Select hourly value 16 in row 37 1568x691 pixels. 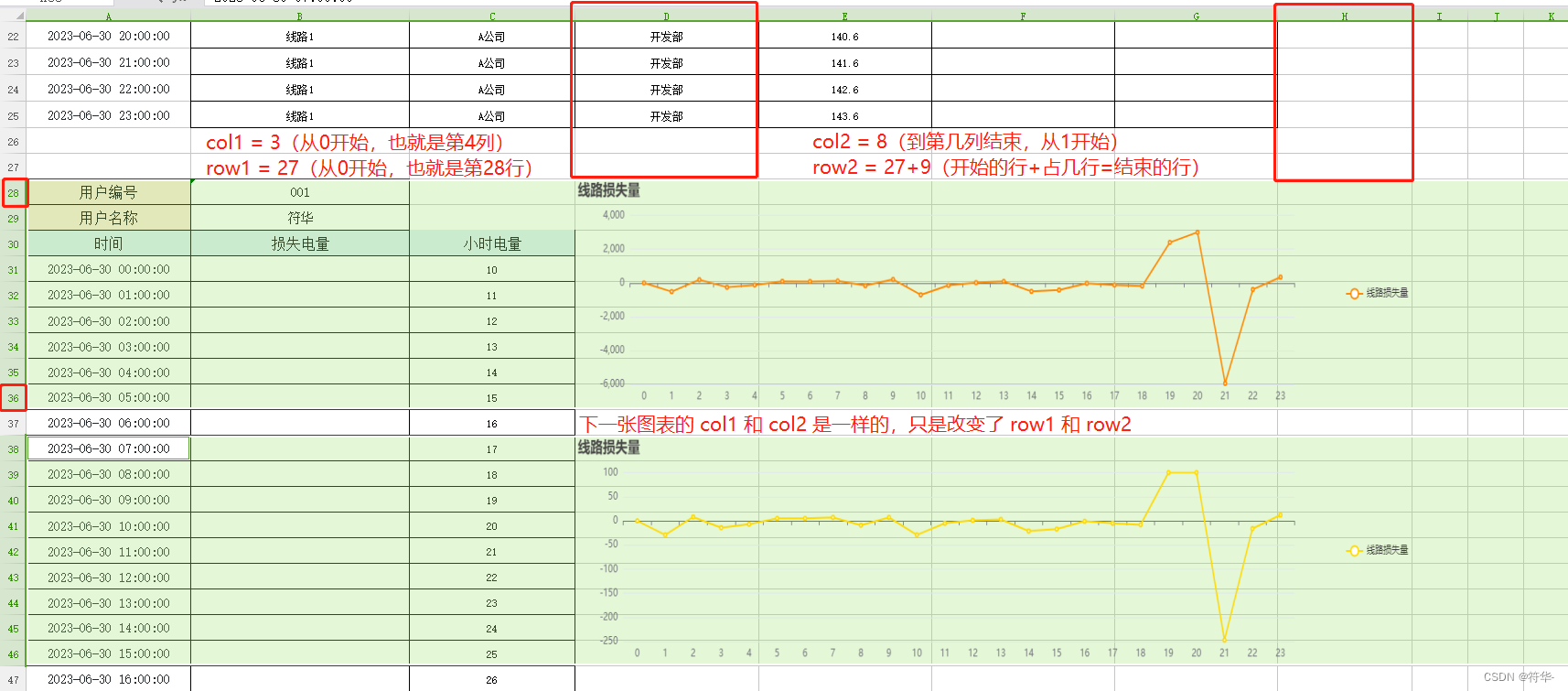click(492, 424)
